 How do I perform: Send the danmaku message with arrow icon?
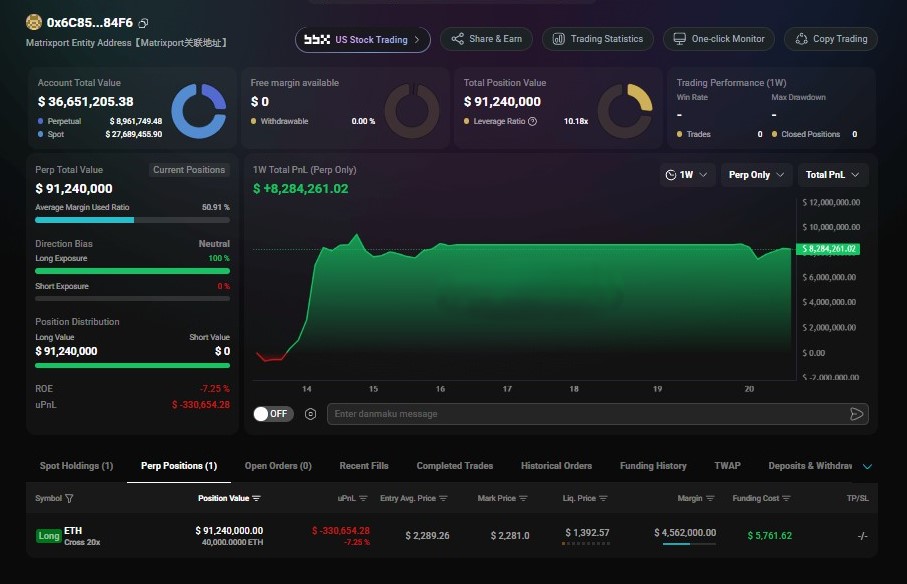[856, 414]
